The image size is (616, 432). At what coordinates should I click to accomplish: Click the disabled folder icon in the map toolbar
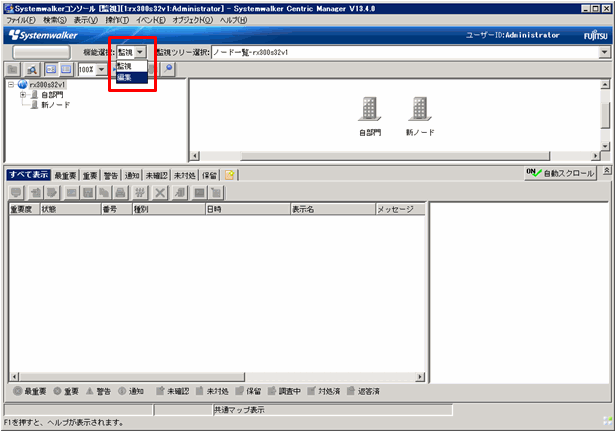(x=13, y=70)
